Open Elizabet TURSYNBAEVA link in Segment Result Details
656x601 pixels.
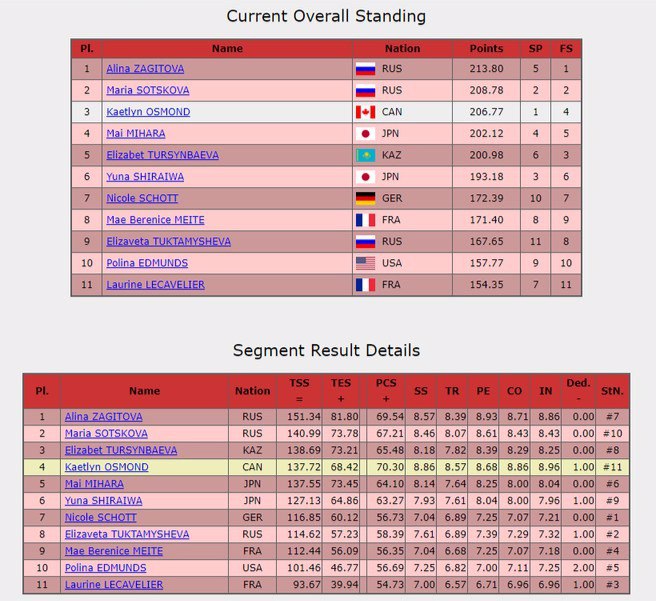tap(121, 450)
